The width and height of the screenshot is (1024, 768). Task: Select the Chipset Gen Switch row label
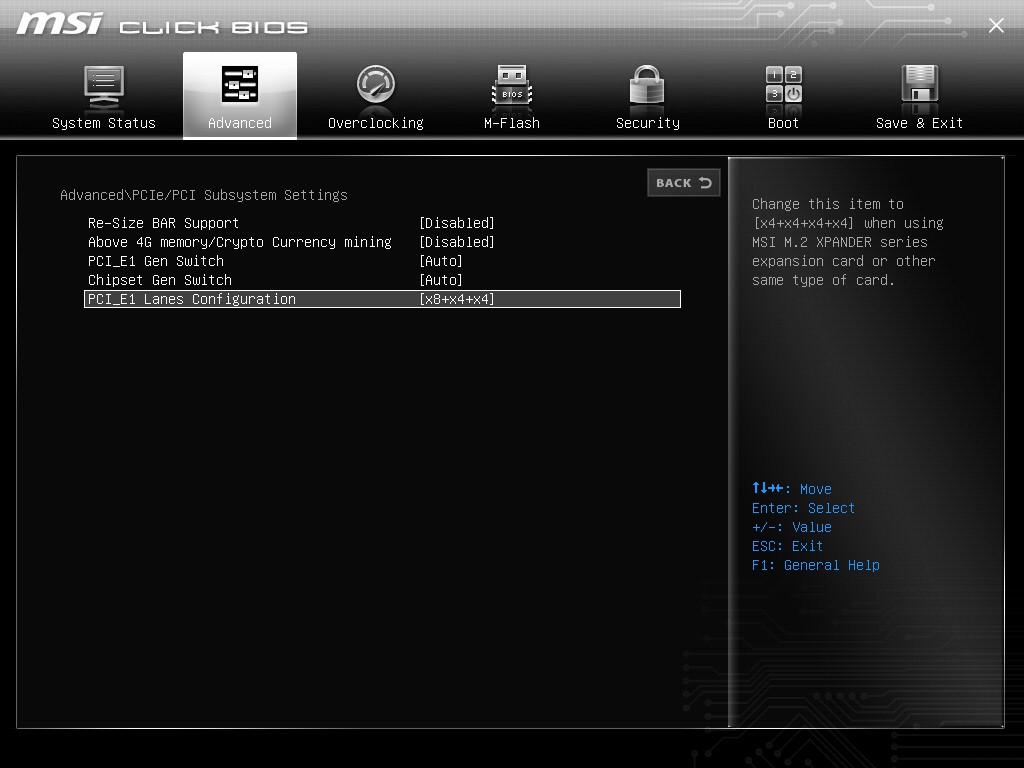(x=160, y=280)
